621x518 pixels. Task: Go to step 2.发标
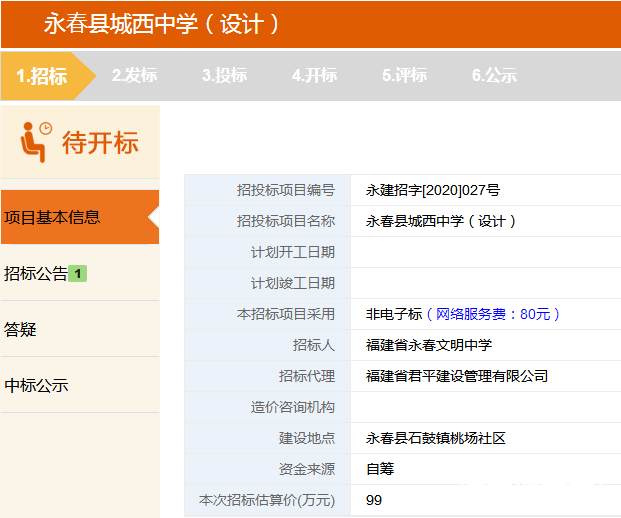pyautogui.click(x=135, y=75)
